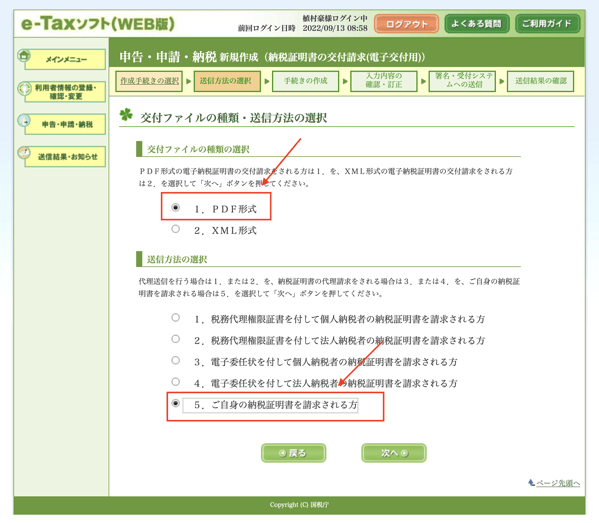The height and width of the screenshot is (523, 599).
Task: Click the 次へ button
Action: 394,453
